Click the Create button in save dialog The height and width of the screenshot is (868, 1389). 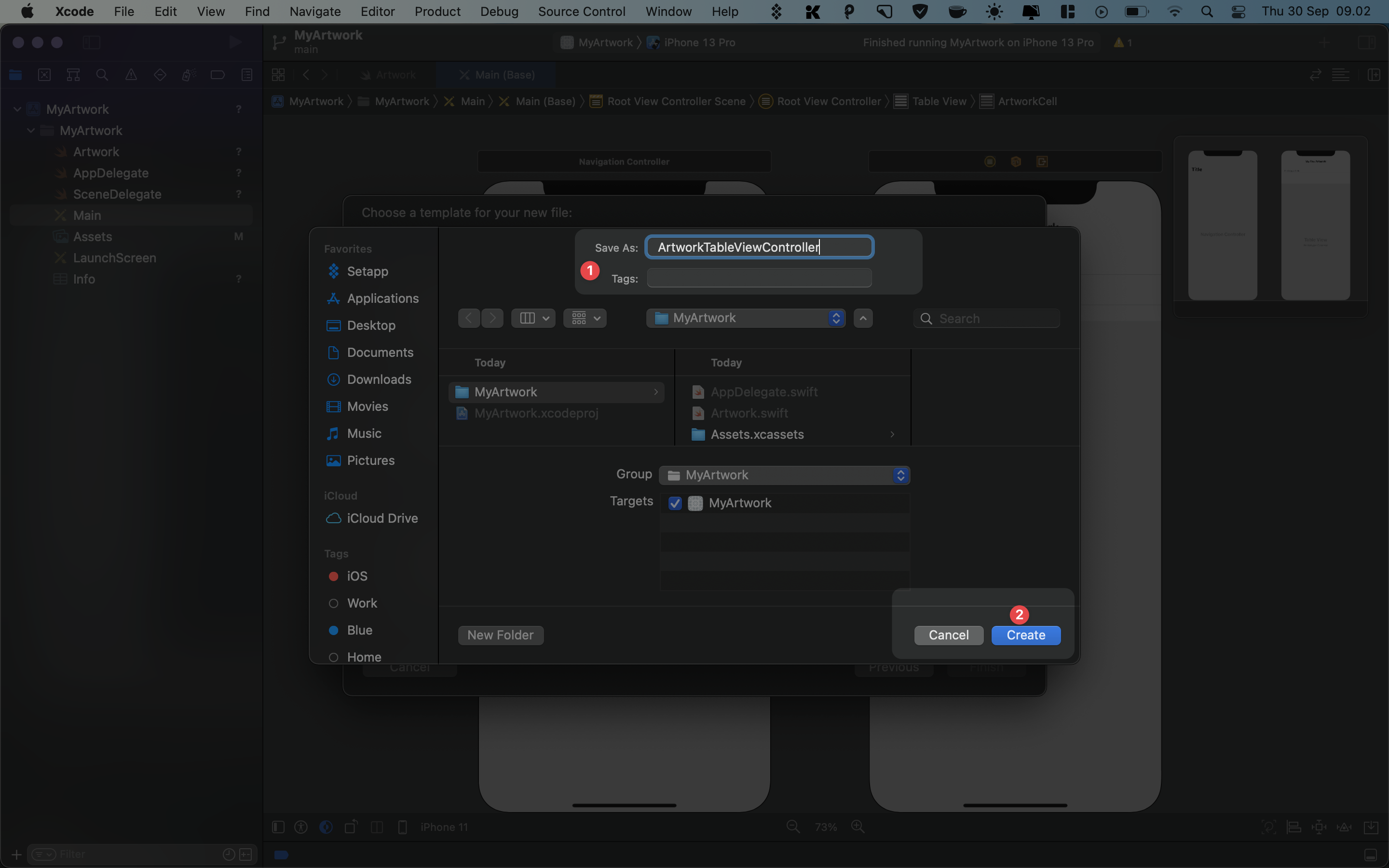coord(1026,635)
